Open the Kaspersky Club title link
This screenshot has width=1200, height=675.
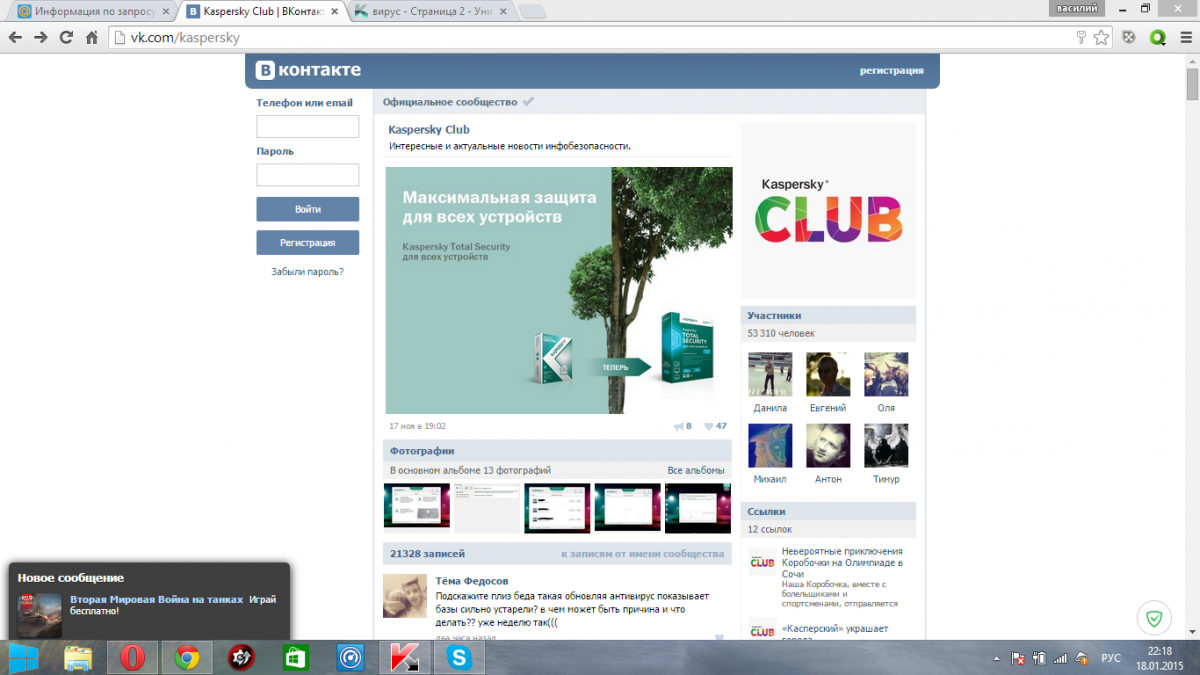pyautogui.click(x=429, y=130)
